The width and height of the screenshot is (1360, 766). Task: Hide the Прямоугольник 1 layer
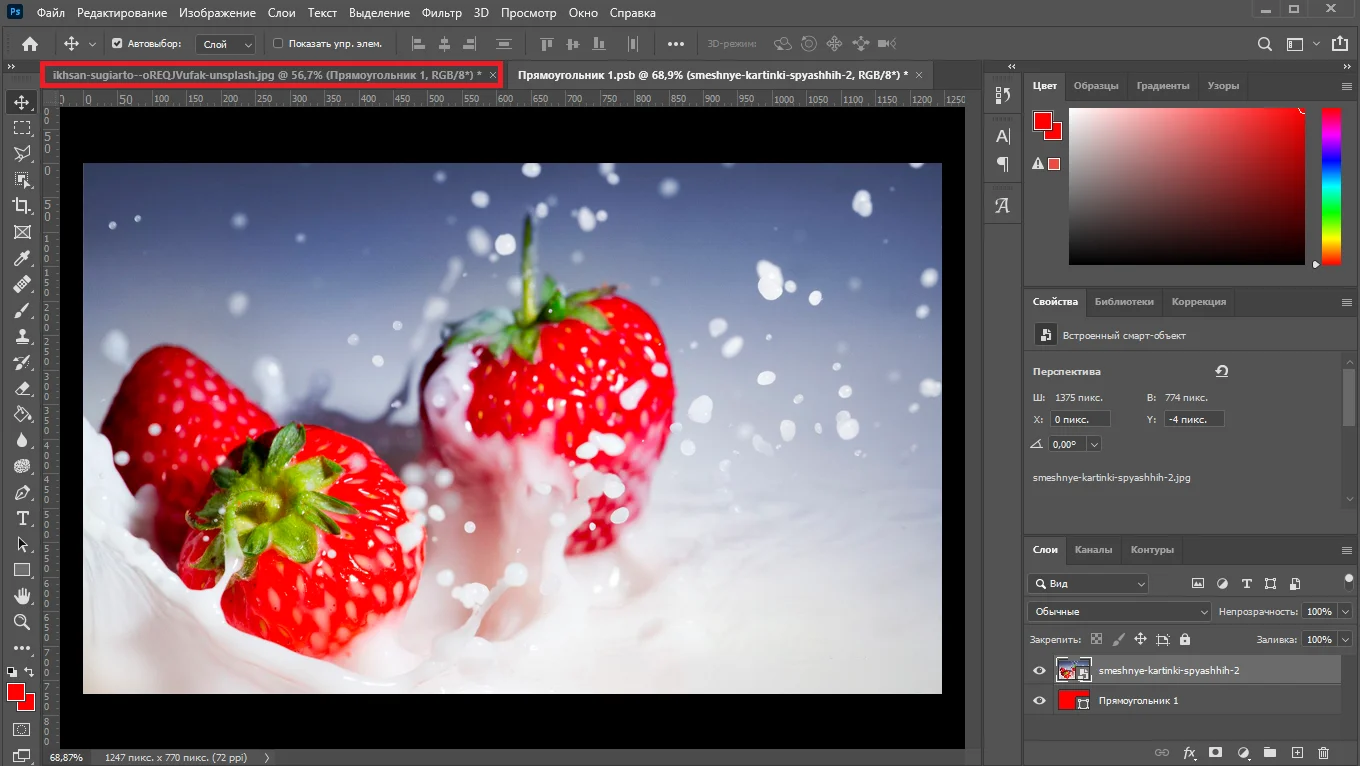1039,701
